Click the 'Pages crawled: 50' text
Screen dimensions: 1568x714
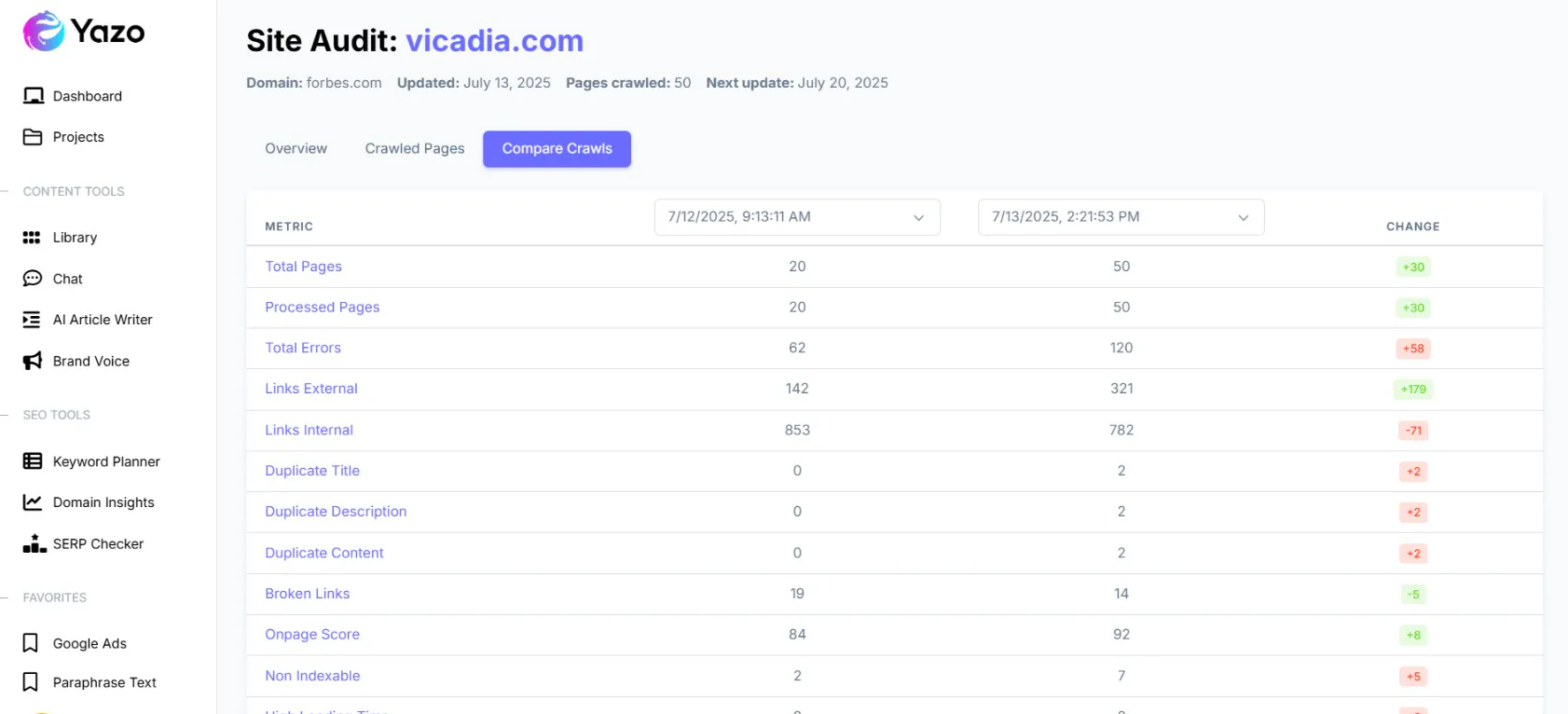628,83
